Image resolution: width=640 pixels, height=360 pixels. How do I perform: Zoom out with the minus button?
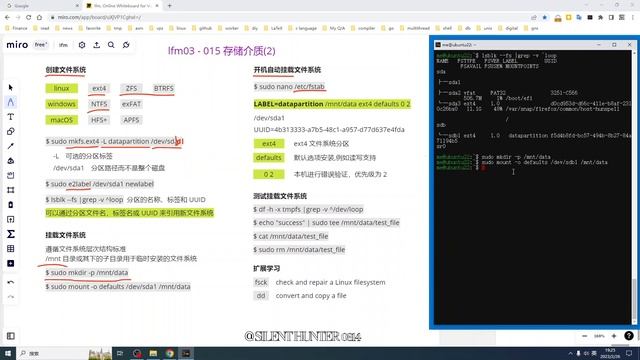pyautogui.click(x=584, y=336)
